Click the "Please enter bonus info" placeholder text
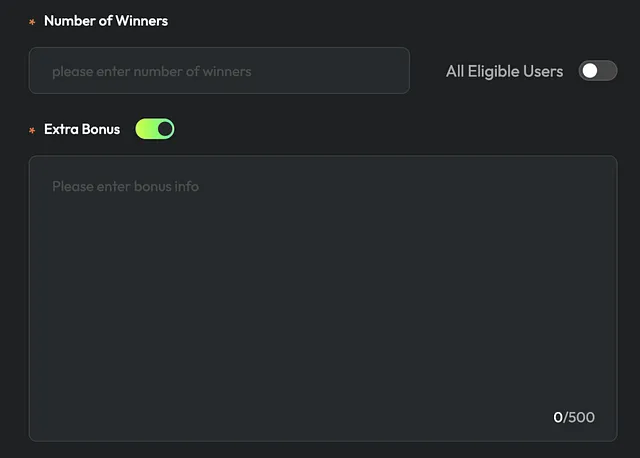 pos(125,186)
